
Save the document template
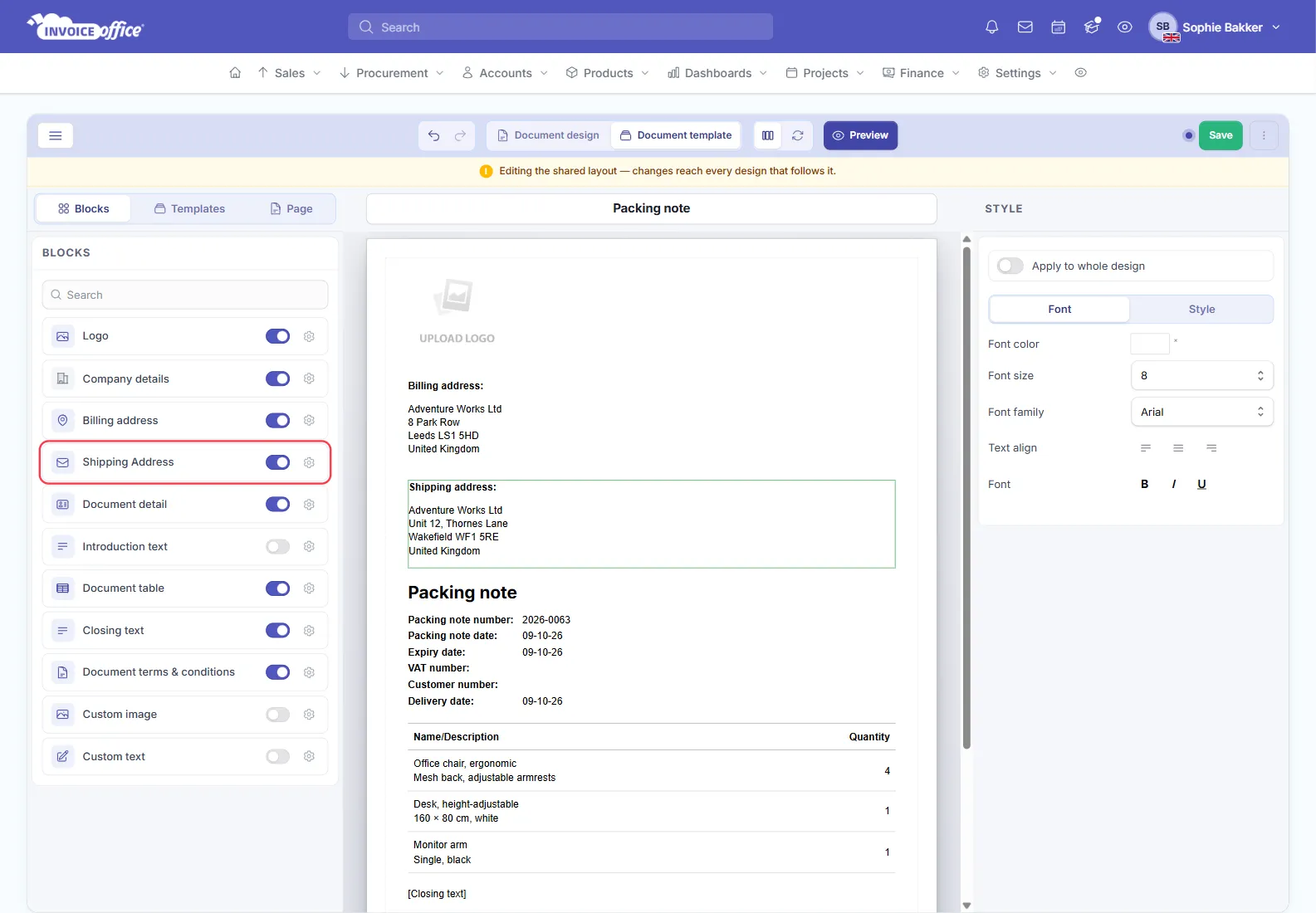(x=1221, y=135)
